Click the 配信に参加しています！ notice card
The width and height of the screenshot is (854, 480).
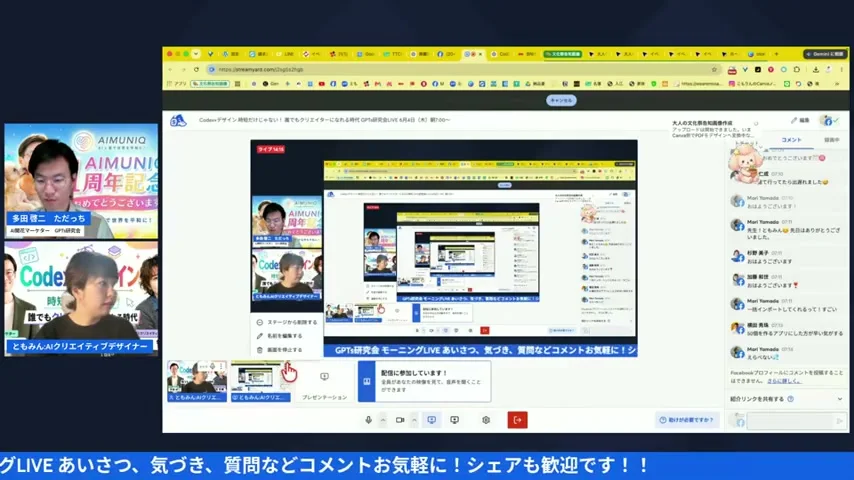[x=424, y=381]
